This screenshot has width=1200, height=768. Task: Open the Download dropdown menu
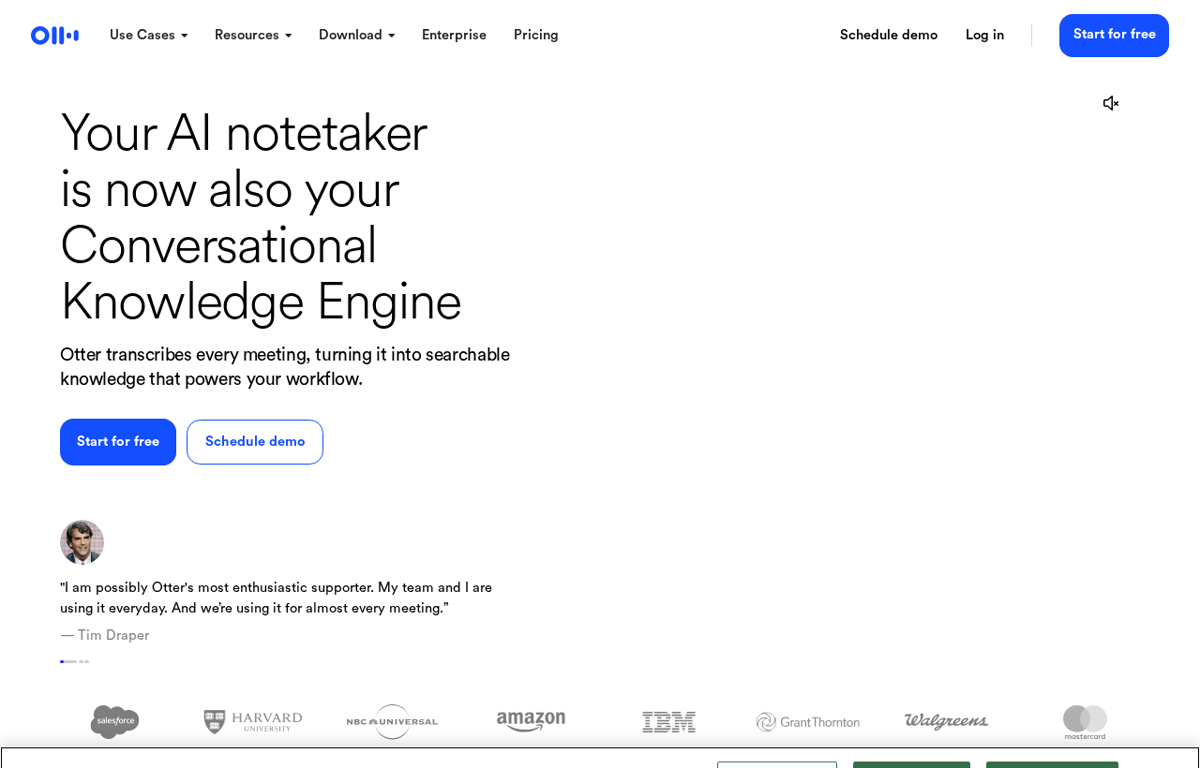pyautogui.click(x=357, y=35)
